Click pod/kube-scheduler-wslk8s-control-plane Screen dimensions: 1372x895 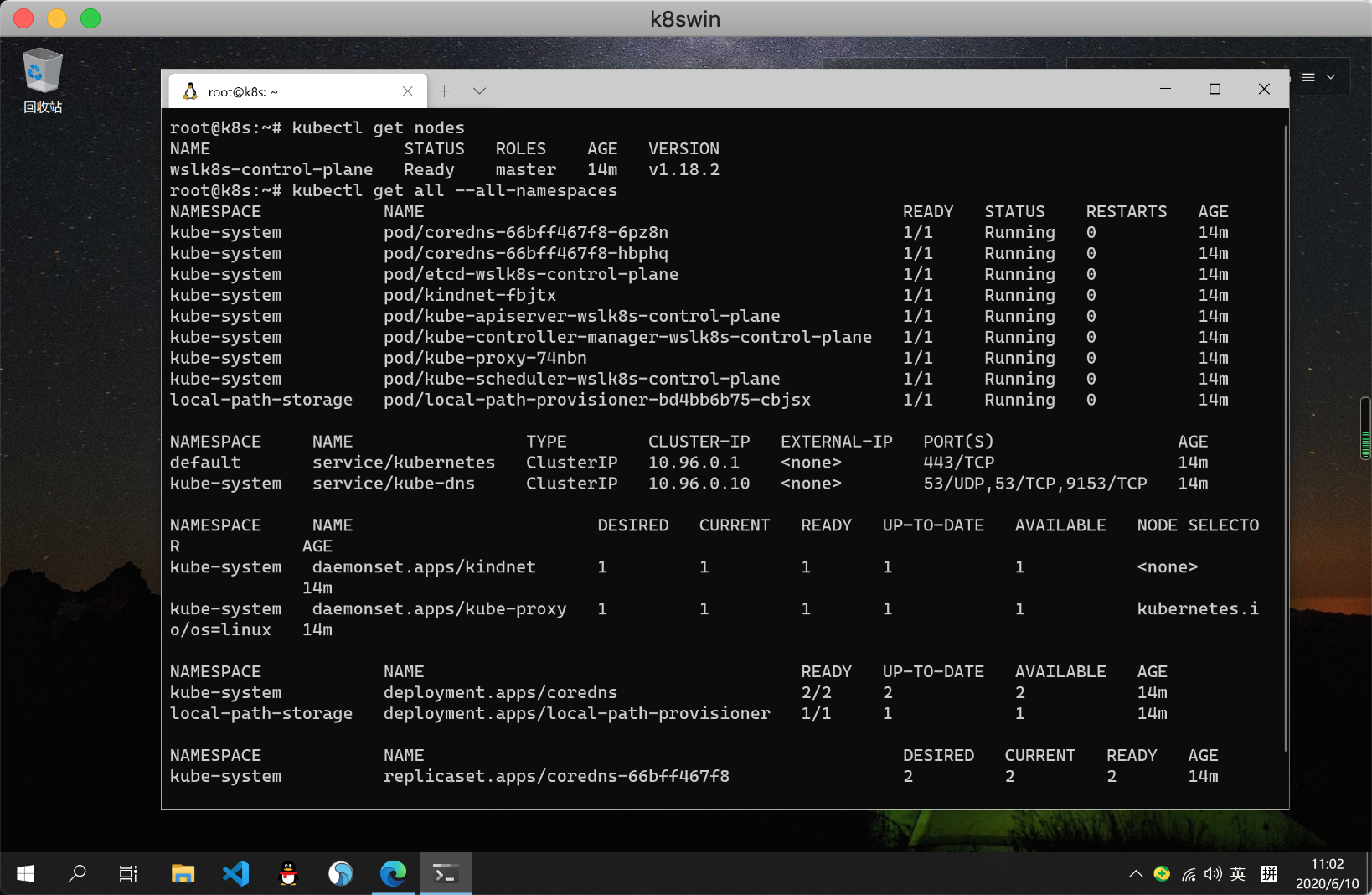[582, 379]
